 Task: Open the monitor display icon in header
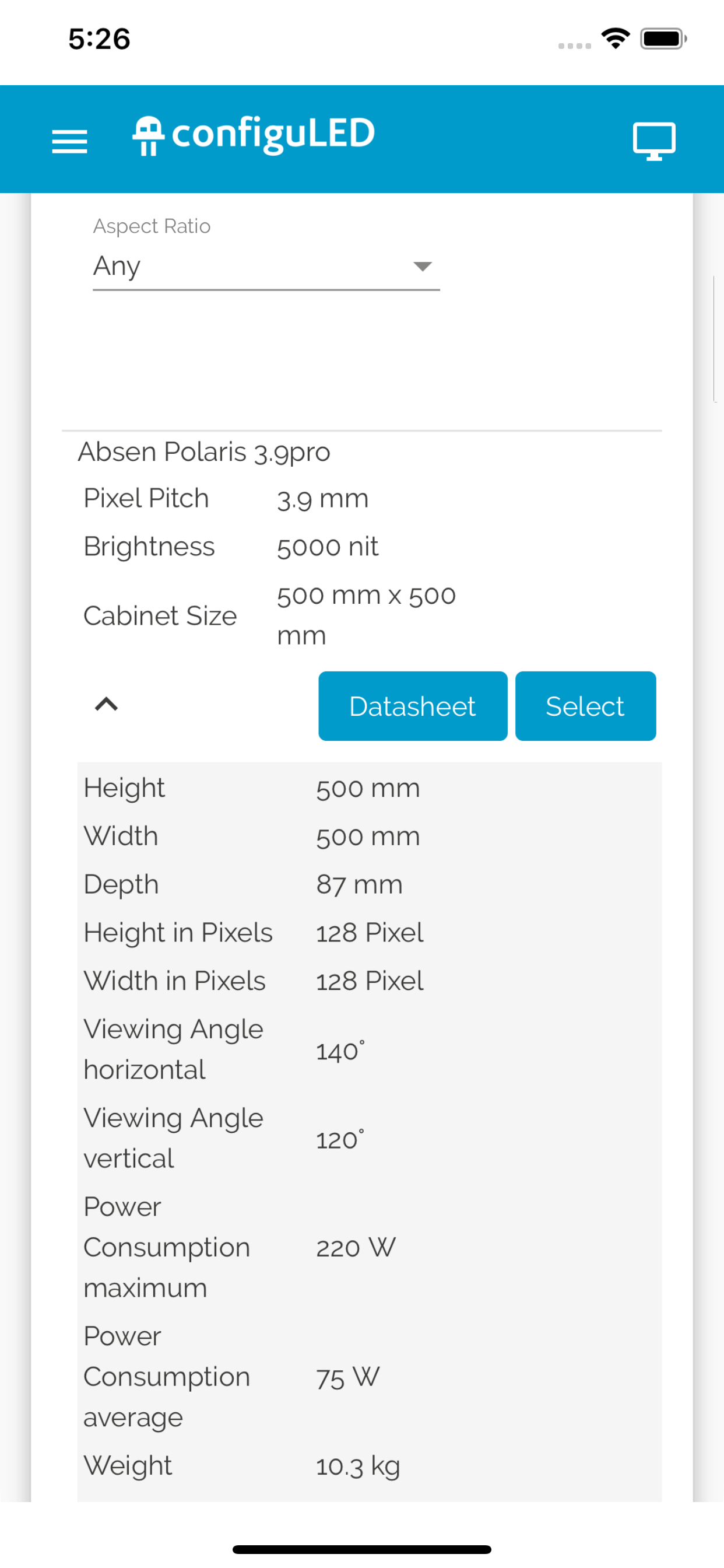[x=654, y=141]
